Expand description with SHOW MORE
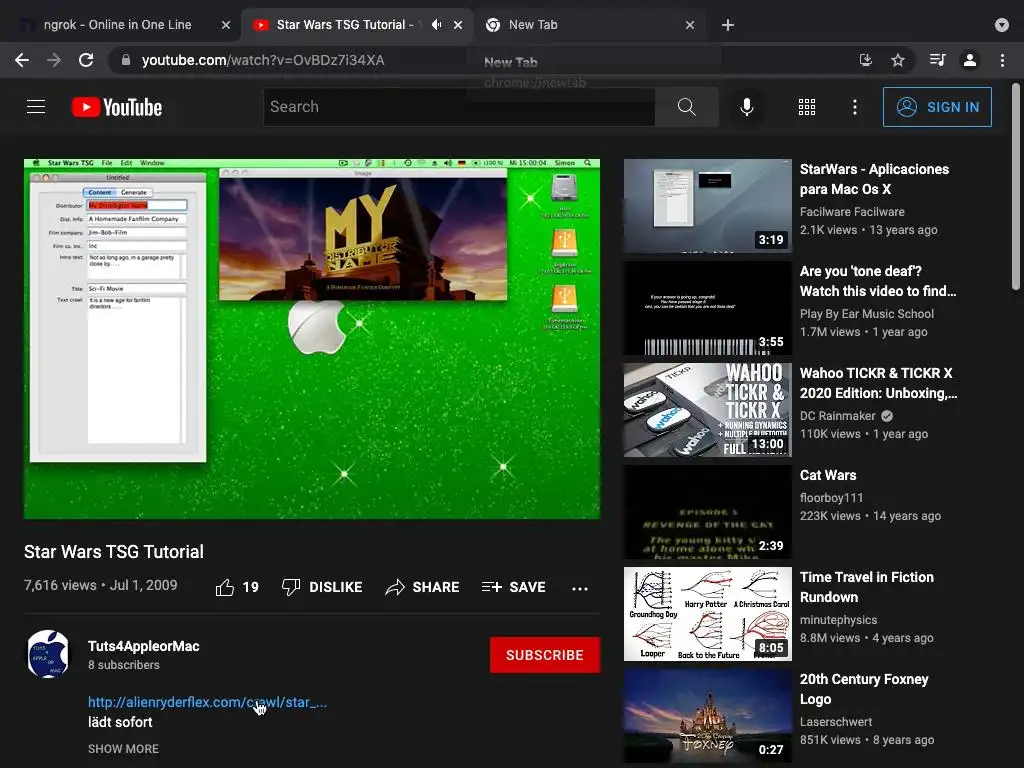Screen dimensions: 1024x768 coord(123,748)
